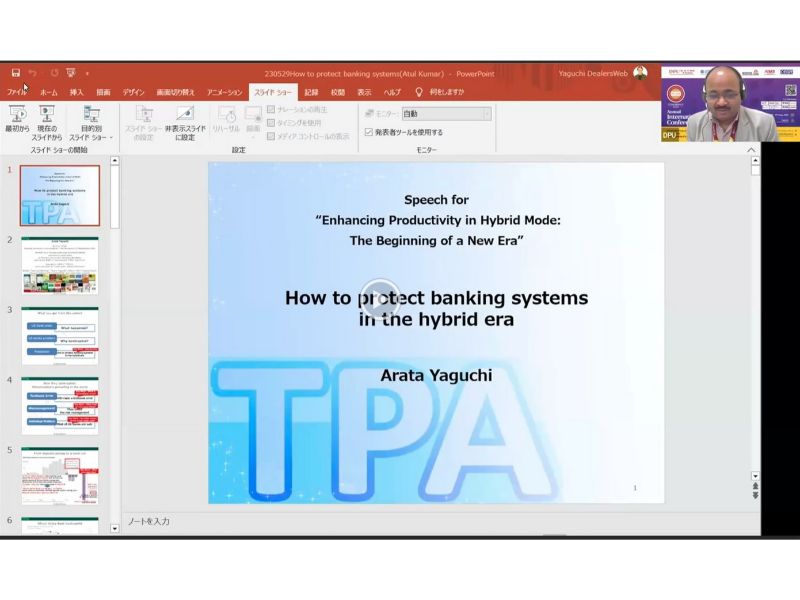Switch to the 画面切り替え (Transitions) tab

(x=176, y=92)
